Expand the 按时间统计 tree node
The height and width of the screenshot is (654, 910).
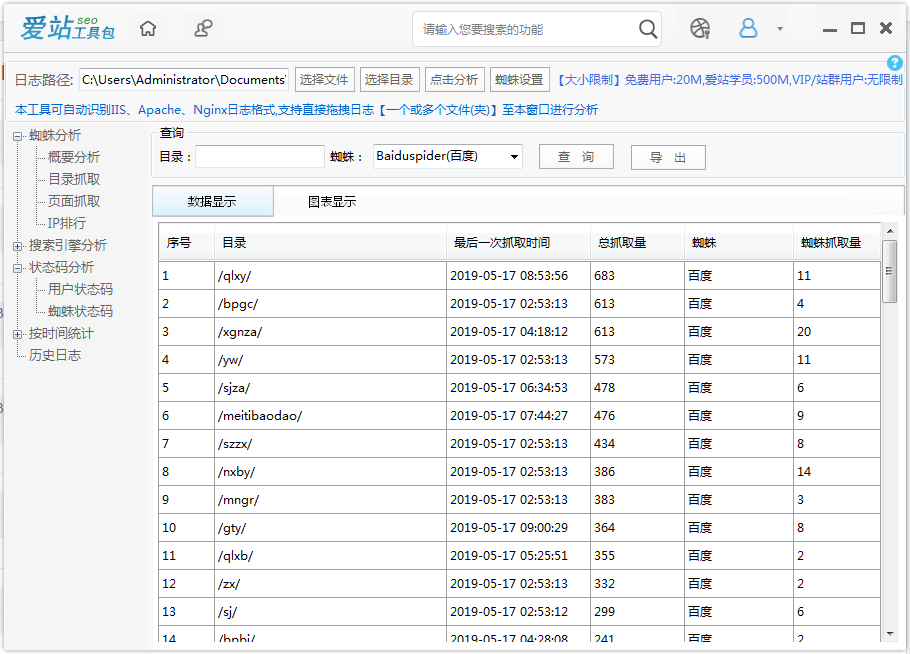point(18,334)
